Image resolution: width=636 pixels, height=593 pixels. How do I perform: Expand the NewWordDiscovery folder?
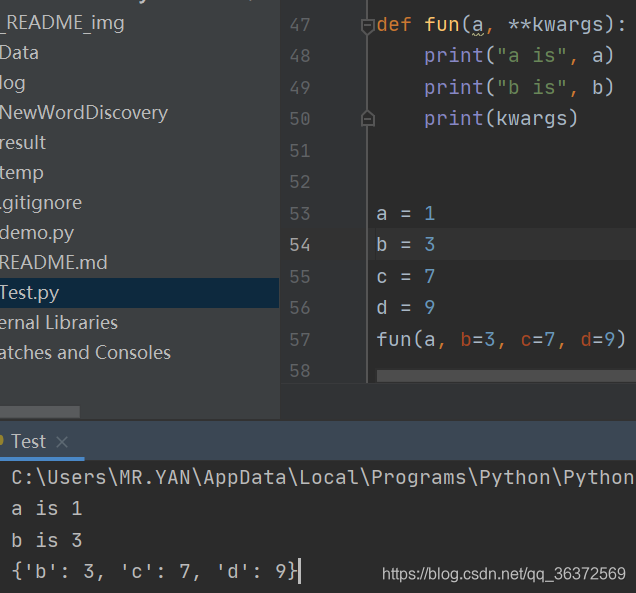click(84, 113)
